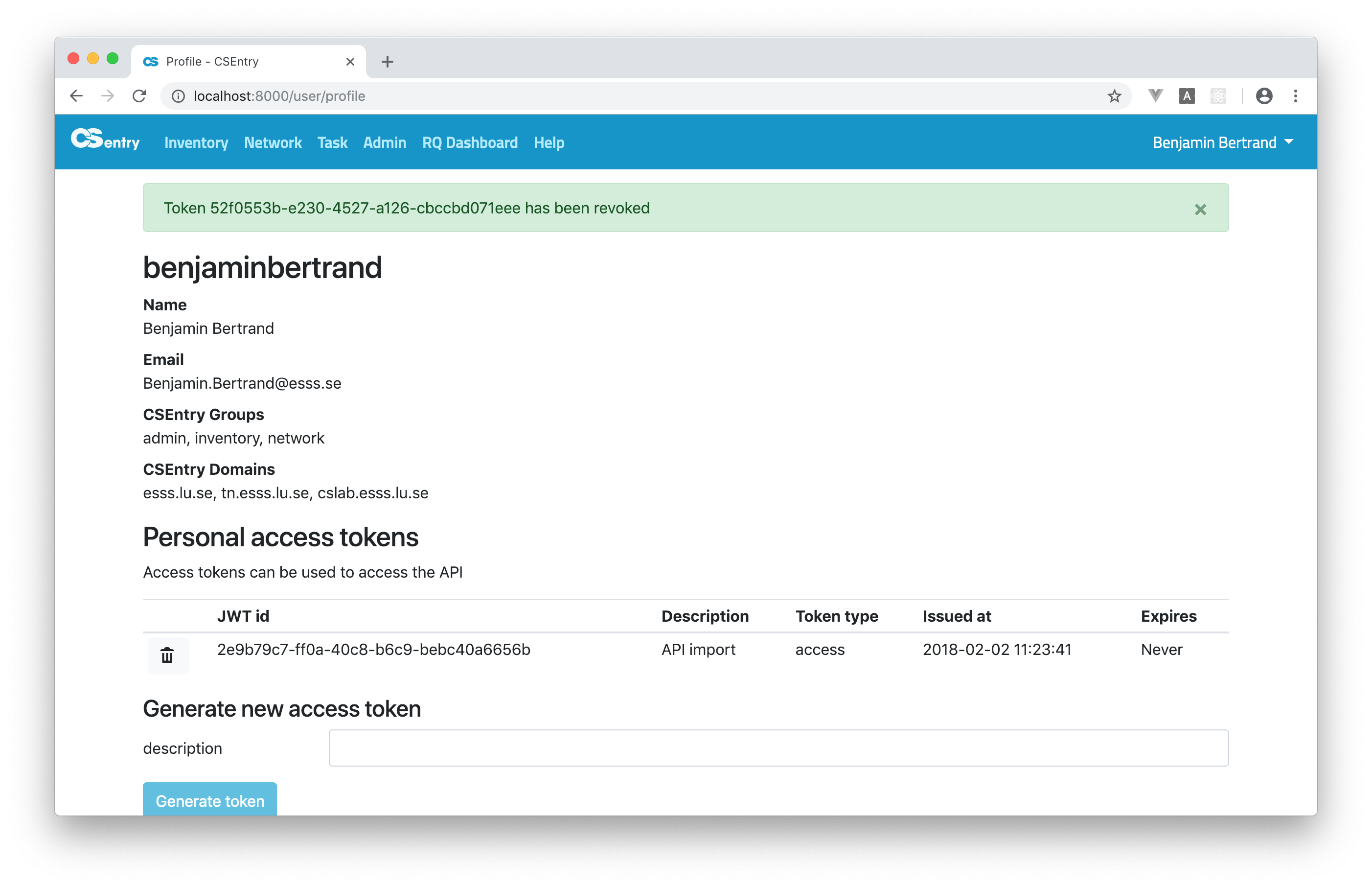Image resolution: width=1372 pixels, height=888 pixels.
Task: View site information icon in address bar
Action: (x=179, y=96)
